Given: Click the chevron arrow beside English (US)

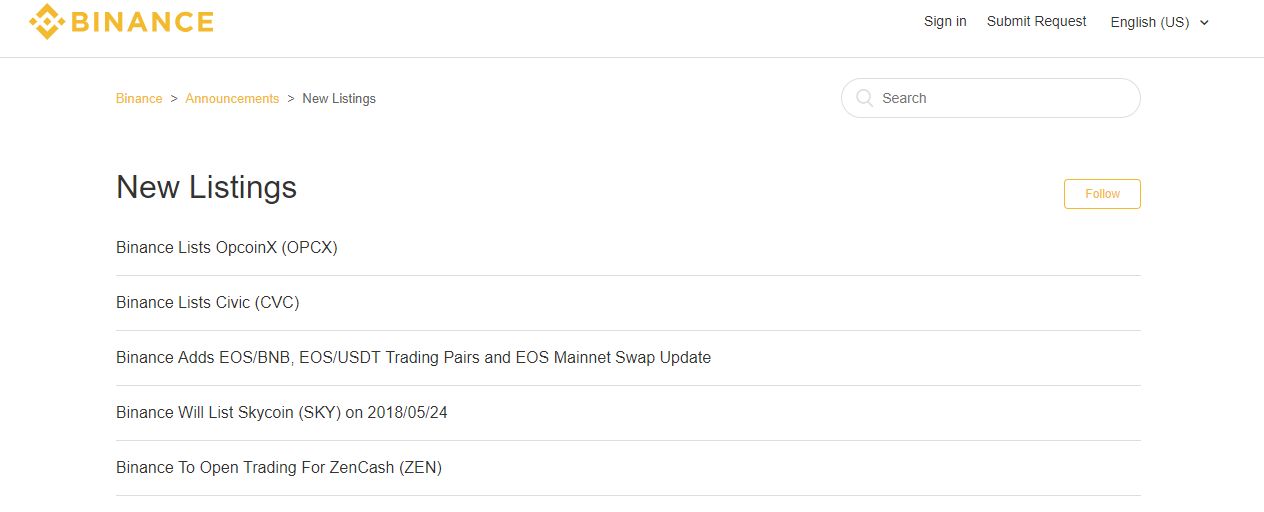Looking at the screenshot, I should click(x=1204, y=23).
